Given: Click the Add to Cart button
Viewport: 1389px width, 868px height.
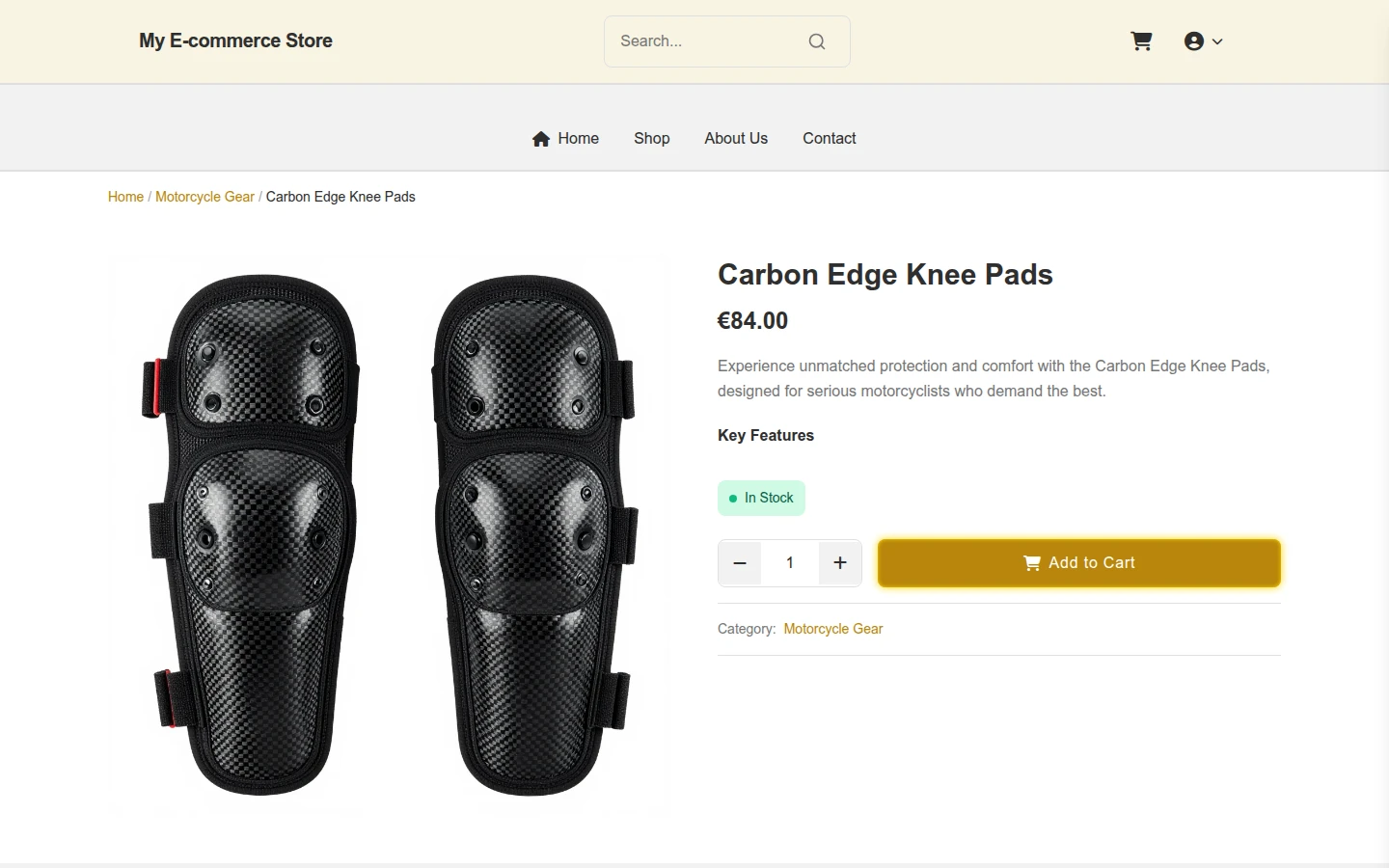Looking at the screenshot, I should click(x=1079, y=563).
